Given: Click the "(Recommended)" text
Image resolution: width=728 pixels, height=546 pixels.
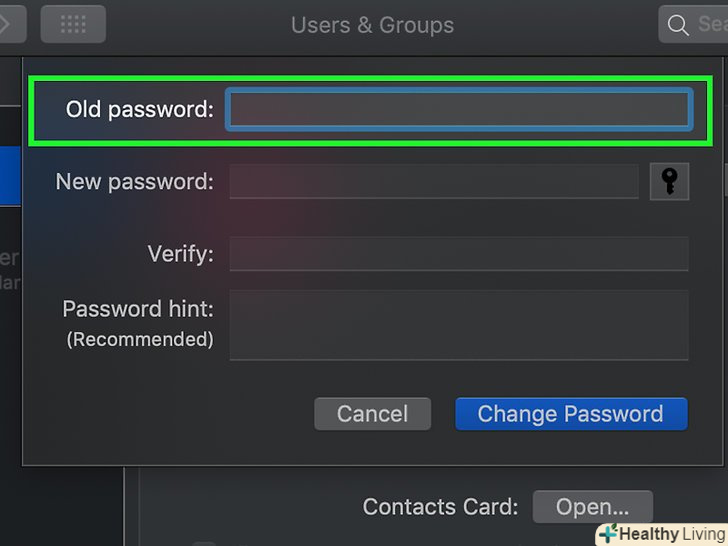Looking at the screenshot, I should click(x=140, y=339).
